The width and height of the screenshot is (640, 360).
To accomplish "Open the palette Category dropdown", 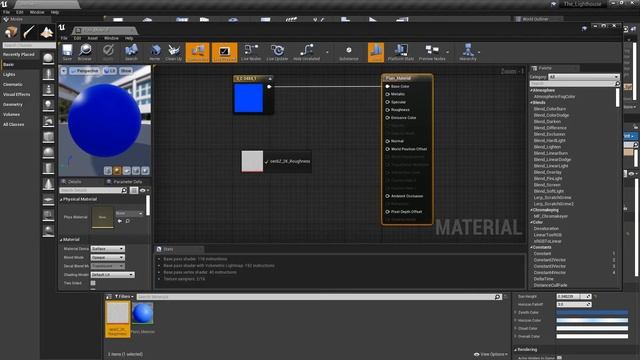I will click(x=583, y=77).
